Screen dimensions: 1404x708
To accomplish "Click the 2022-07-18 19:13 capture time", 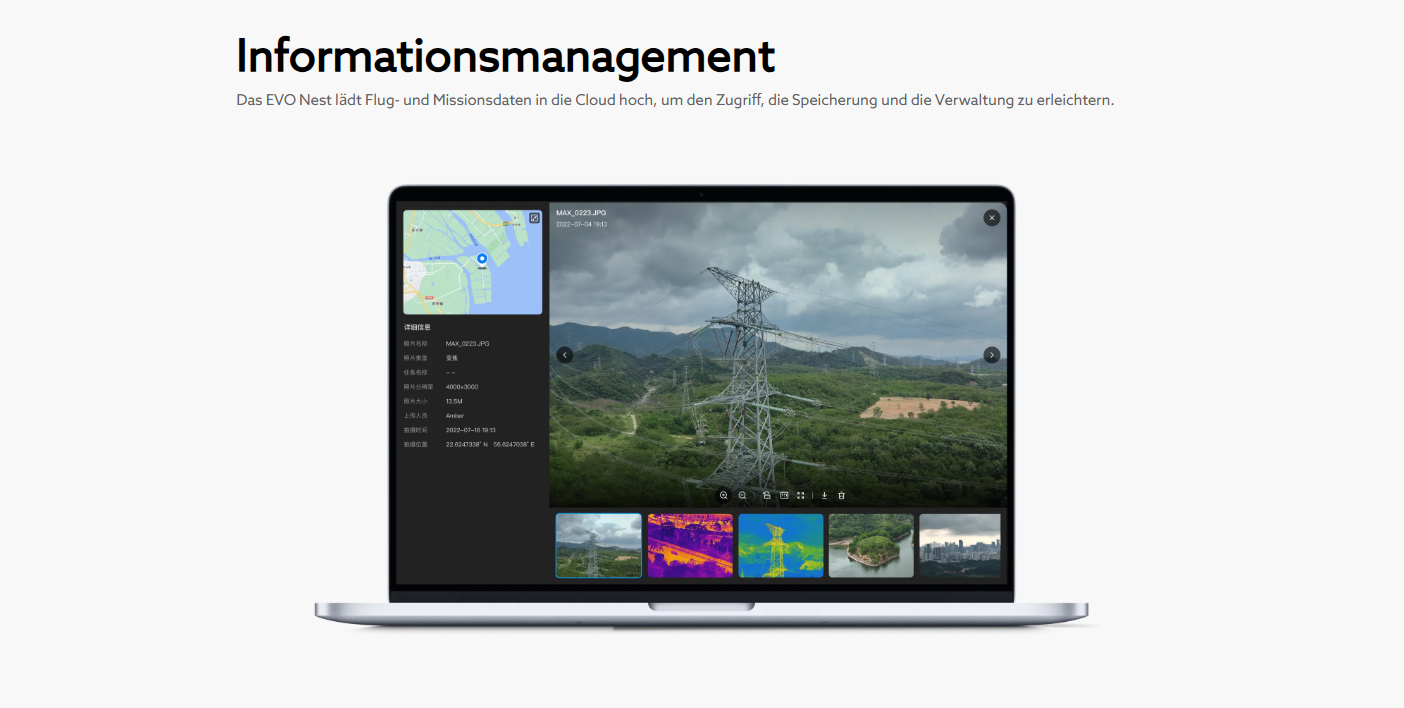I will tap(471, 430).
